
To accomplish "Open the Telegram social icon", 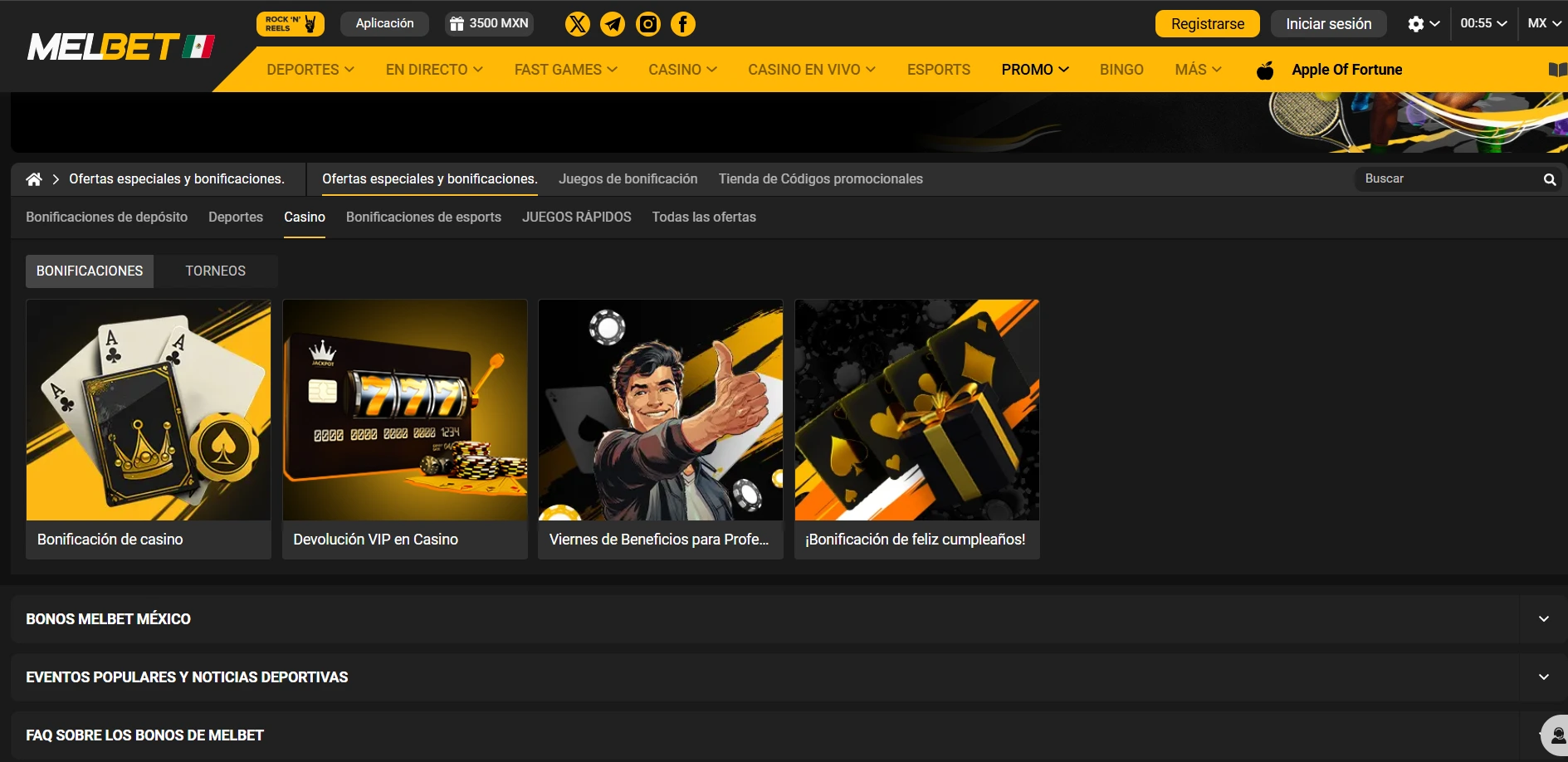I will point(613,24).
